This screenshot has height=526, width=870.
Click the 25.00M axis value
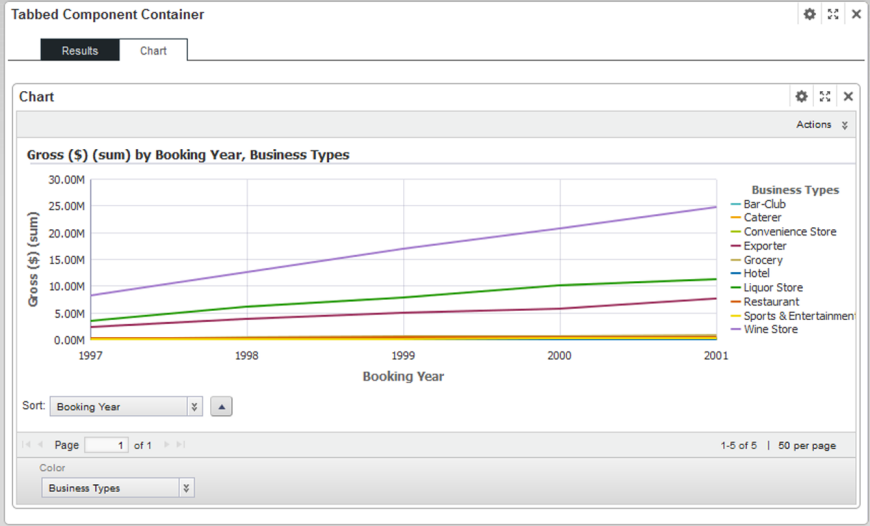[x=67, y=206]
